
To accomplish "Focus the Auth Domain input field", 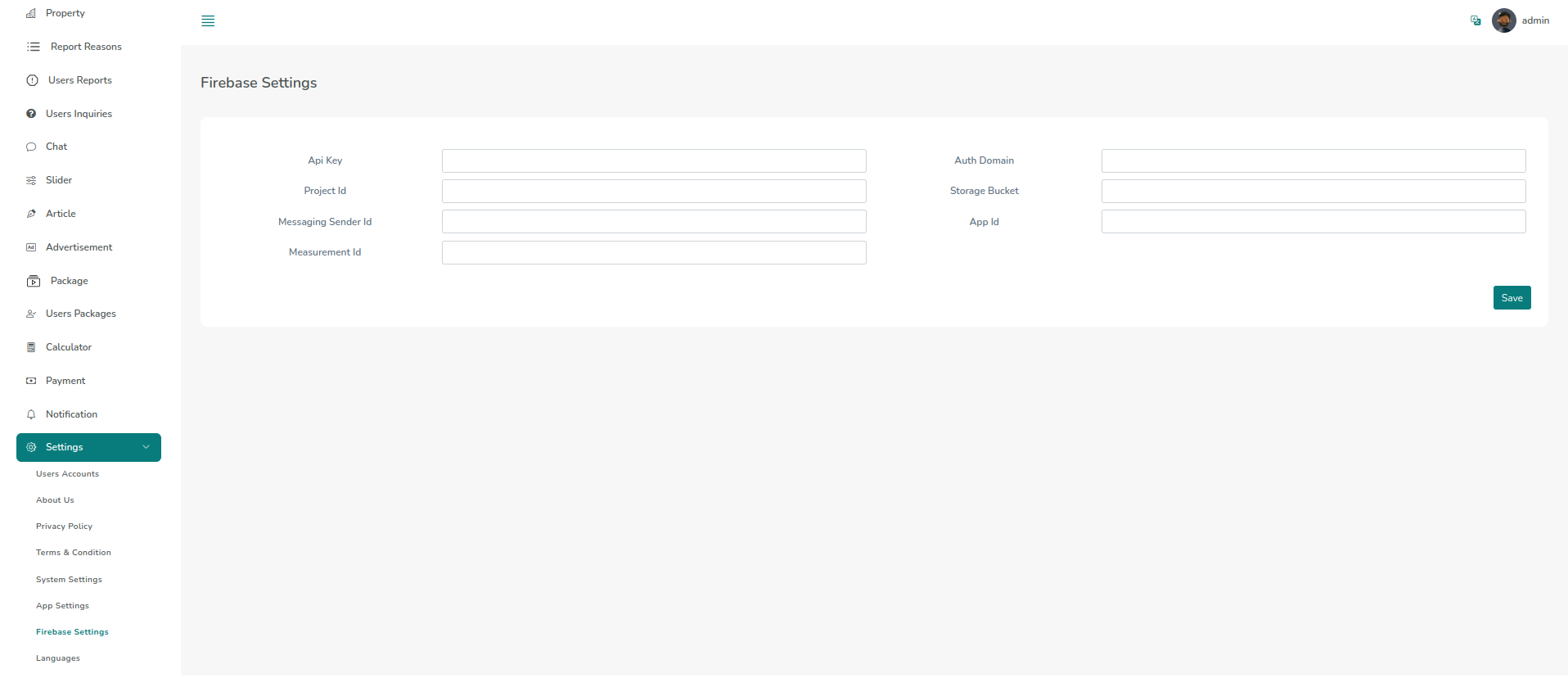I will tap(1313, 160).
